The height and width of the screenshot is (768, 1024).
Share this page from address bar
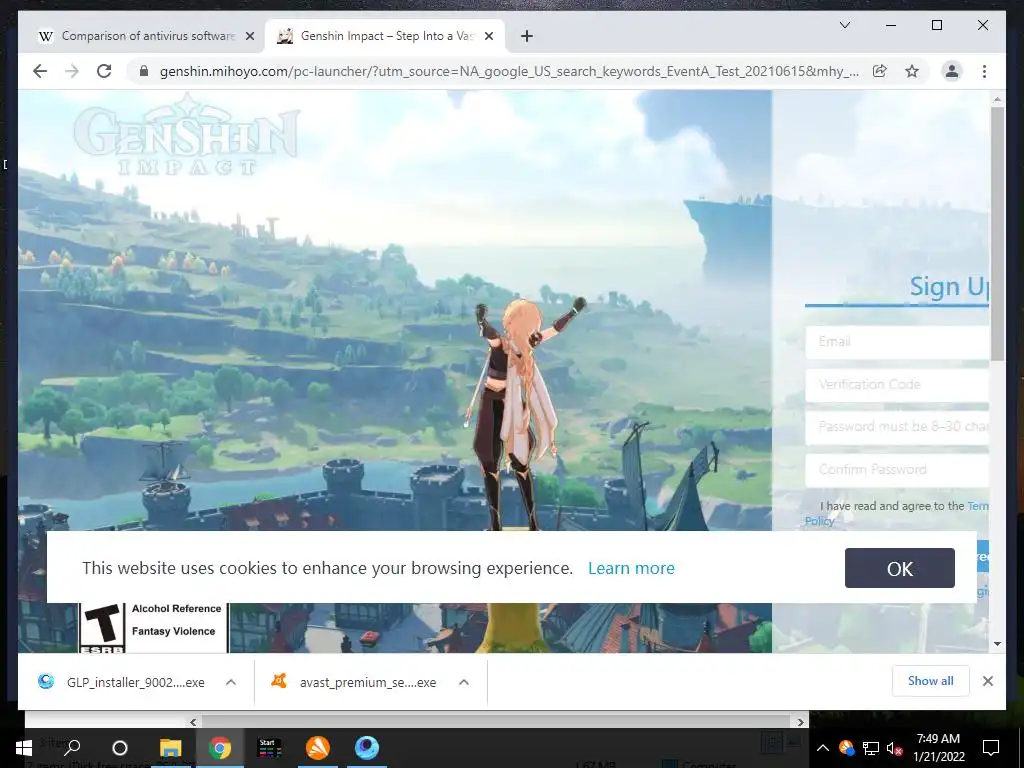880,71
